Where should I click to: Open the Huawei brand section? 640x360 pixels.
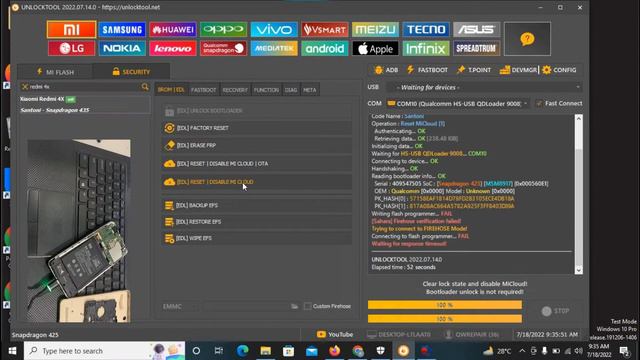point(173,29)
